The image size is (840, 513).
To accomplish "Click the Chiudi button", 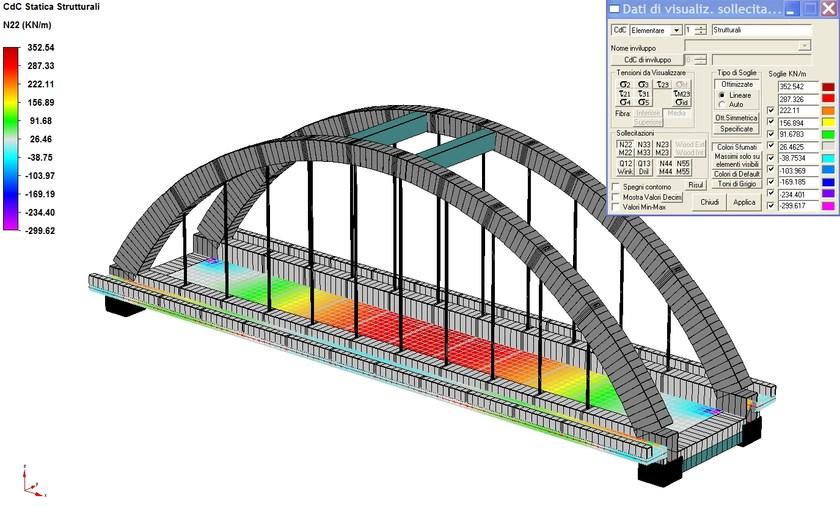I will tap(709, 202).
